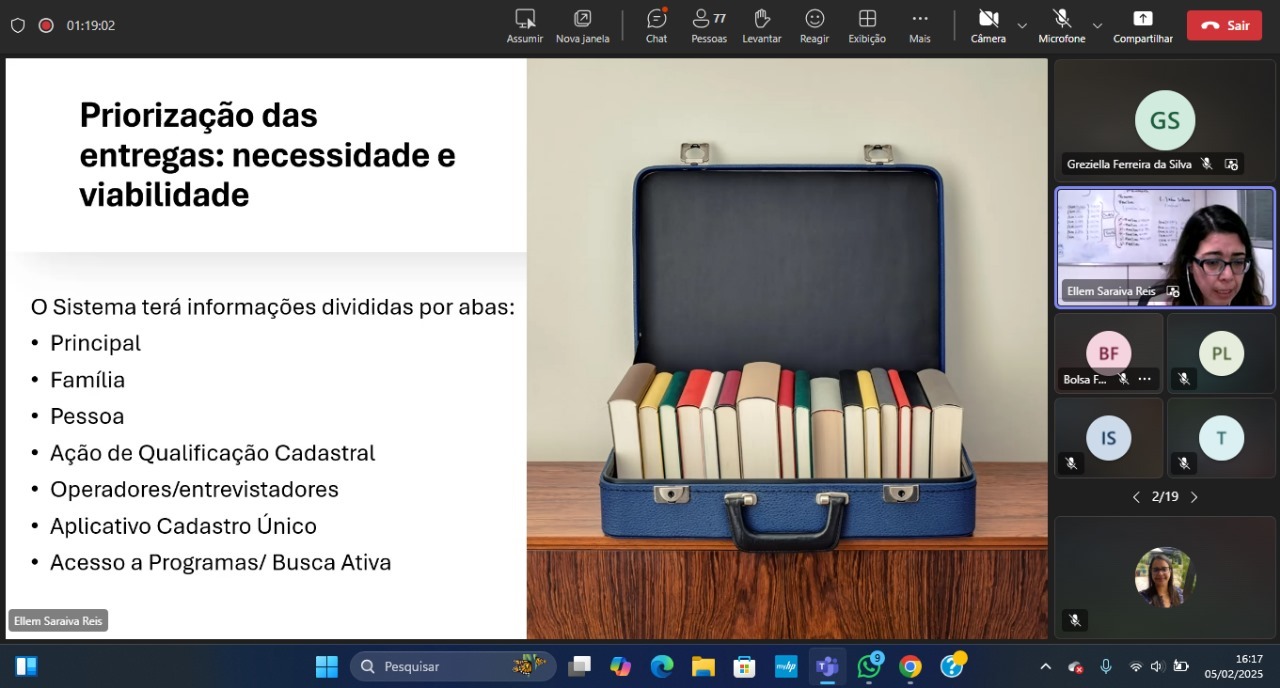1280x688 pixels.
Task: Go to next page of participants
Action: pyautogui.click(x=1194, y=497)
